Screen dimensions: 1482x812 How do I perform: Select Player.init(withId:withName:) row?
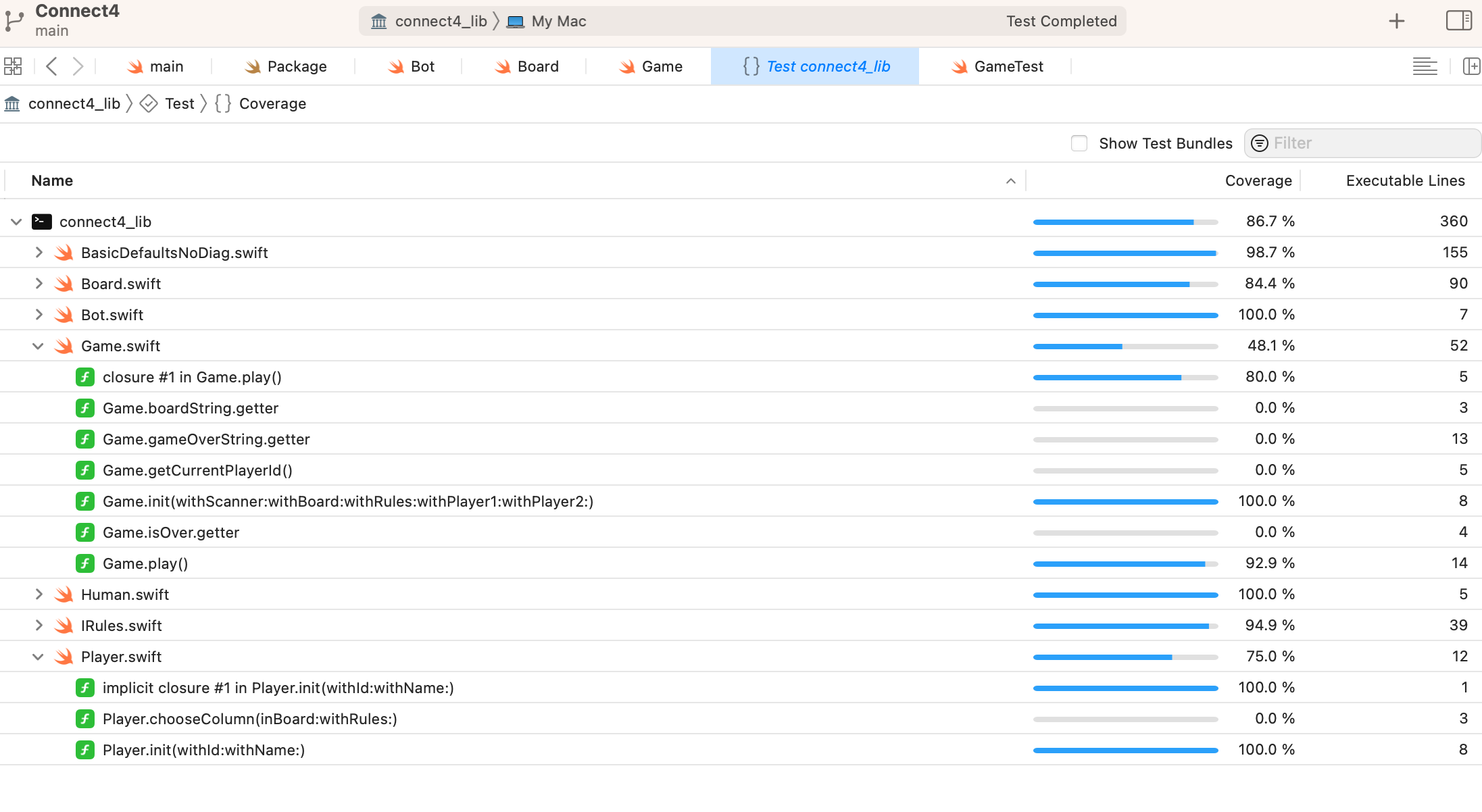tap(741, 750)
